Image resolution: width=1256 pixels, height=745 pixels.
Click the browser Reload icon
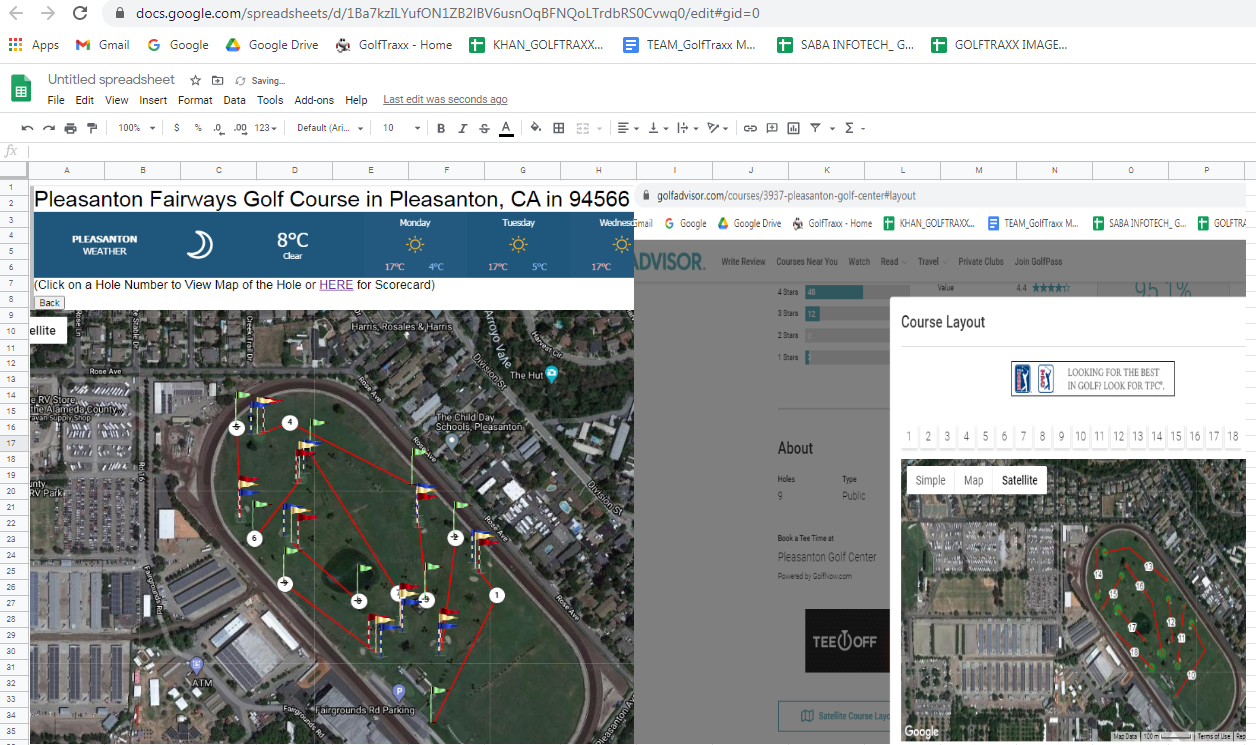click(x=80, y=13)
